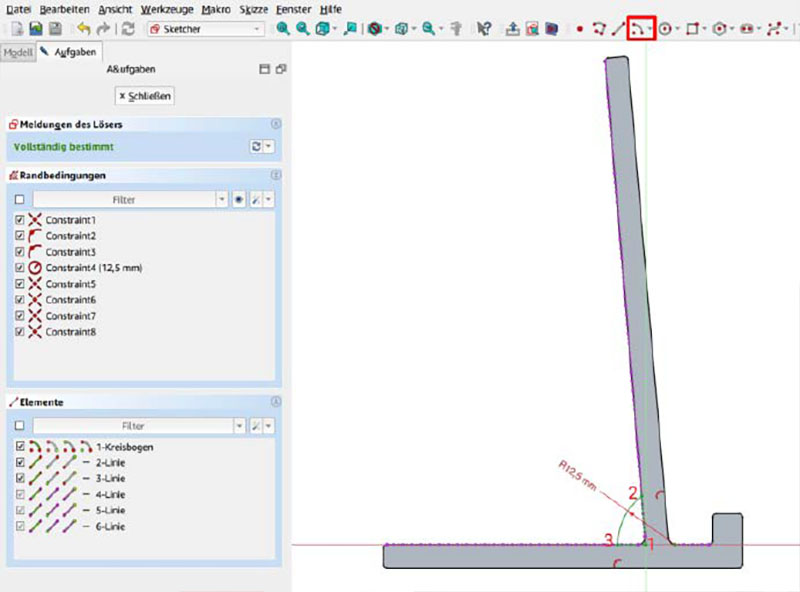800x592 pixels.
Task: Select the 3-Linie element in list
Action: (109, 478)
